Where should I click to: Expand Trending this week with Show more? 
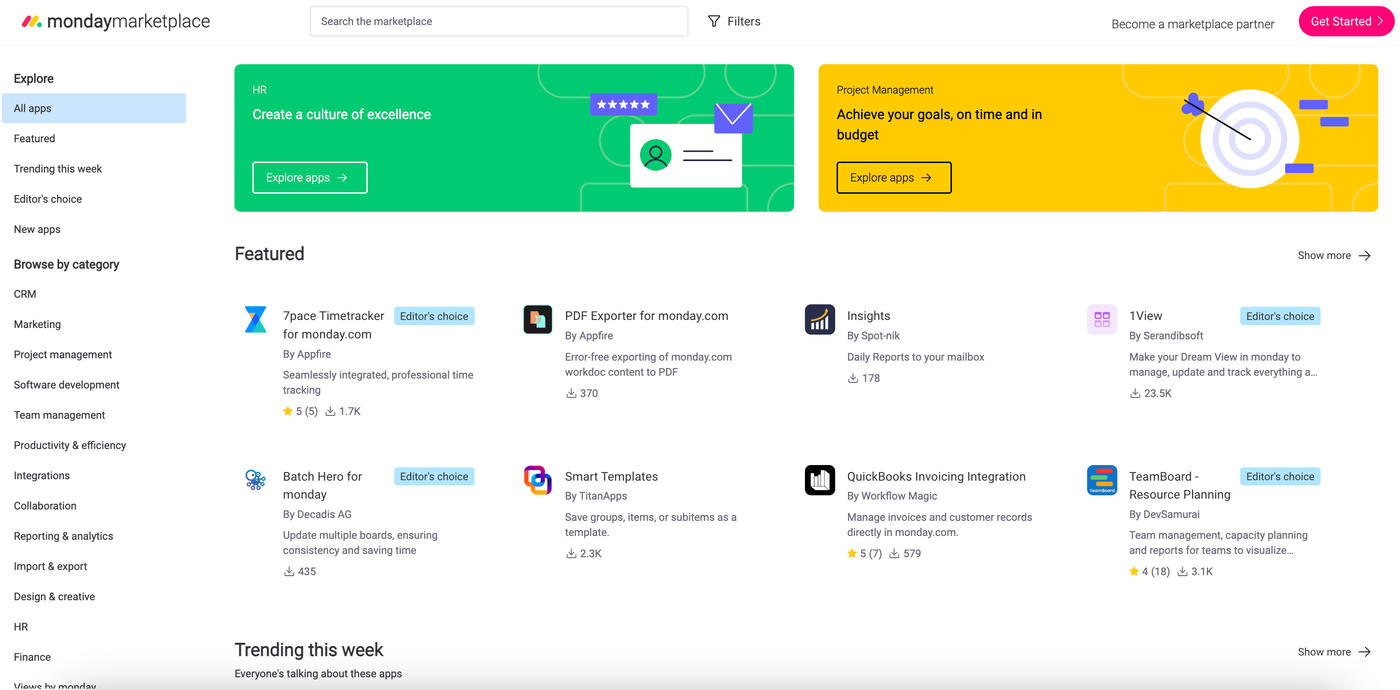1334,652
